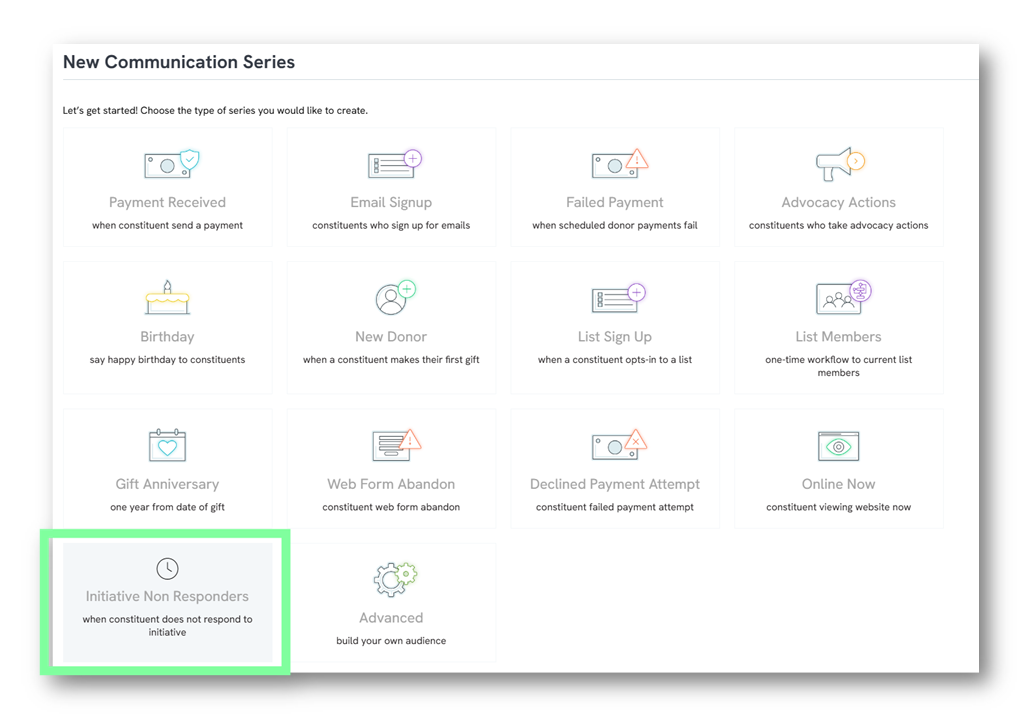
Task: Choose the Birthday series heading
Action: pyautogui.click(x=167, y=337)
